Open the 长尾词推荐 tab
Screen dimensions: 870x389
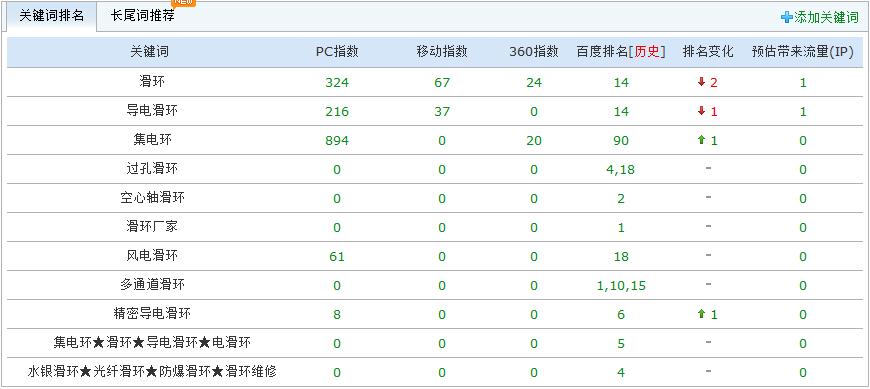coord(143,16)
